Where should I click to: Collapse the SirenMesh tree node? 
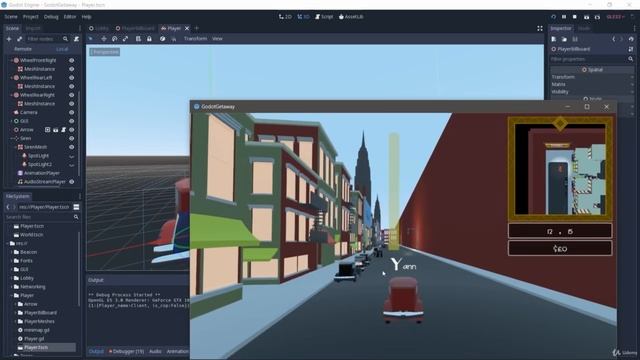(16, 147)
